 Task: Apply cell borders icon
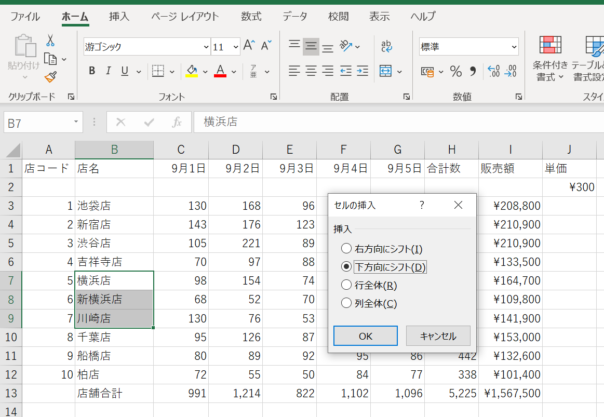tap(158, 71)
